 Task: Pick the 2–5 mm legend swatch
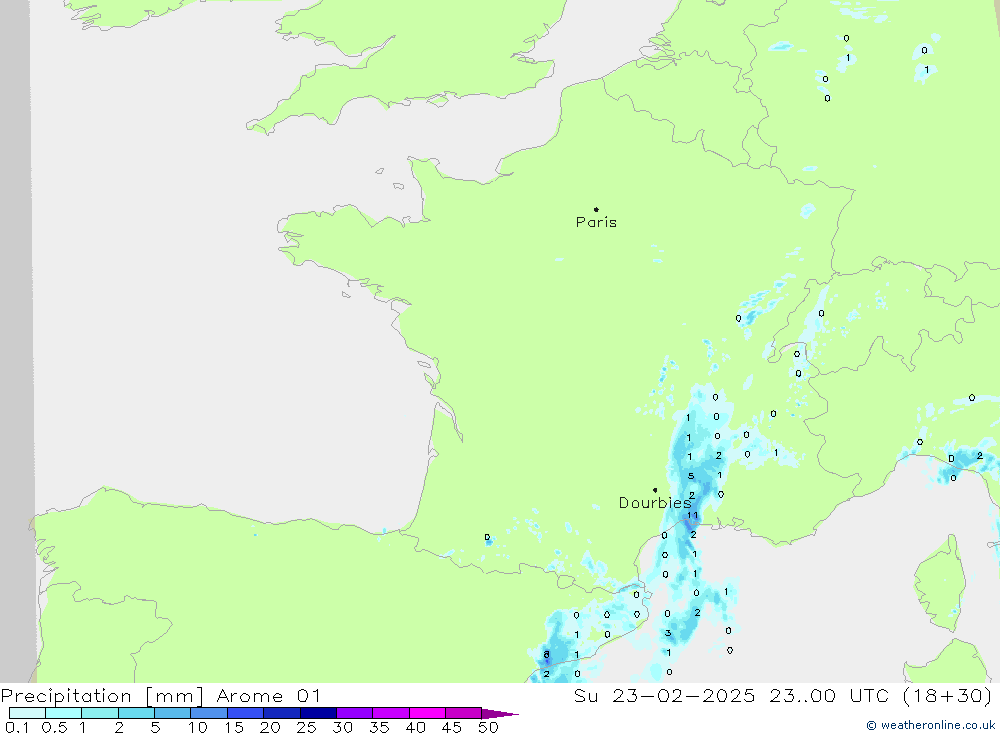point(136,713)
